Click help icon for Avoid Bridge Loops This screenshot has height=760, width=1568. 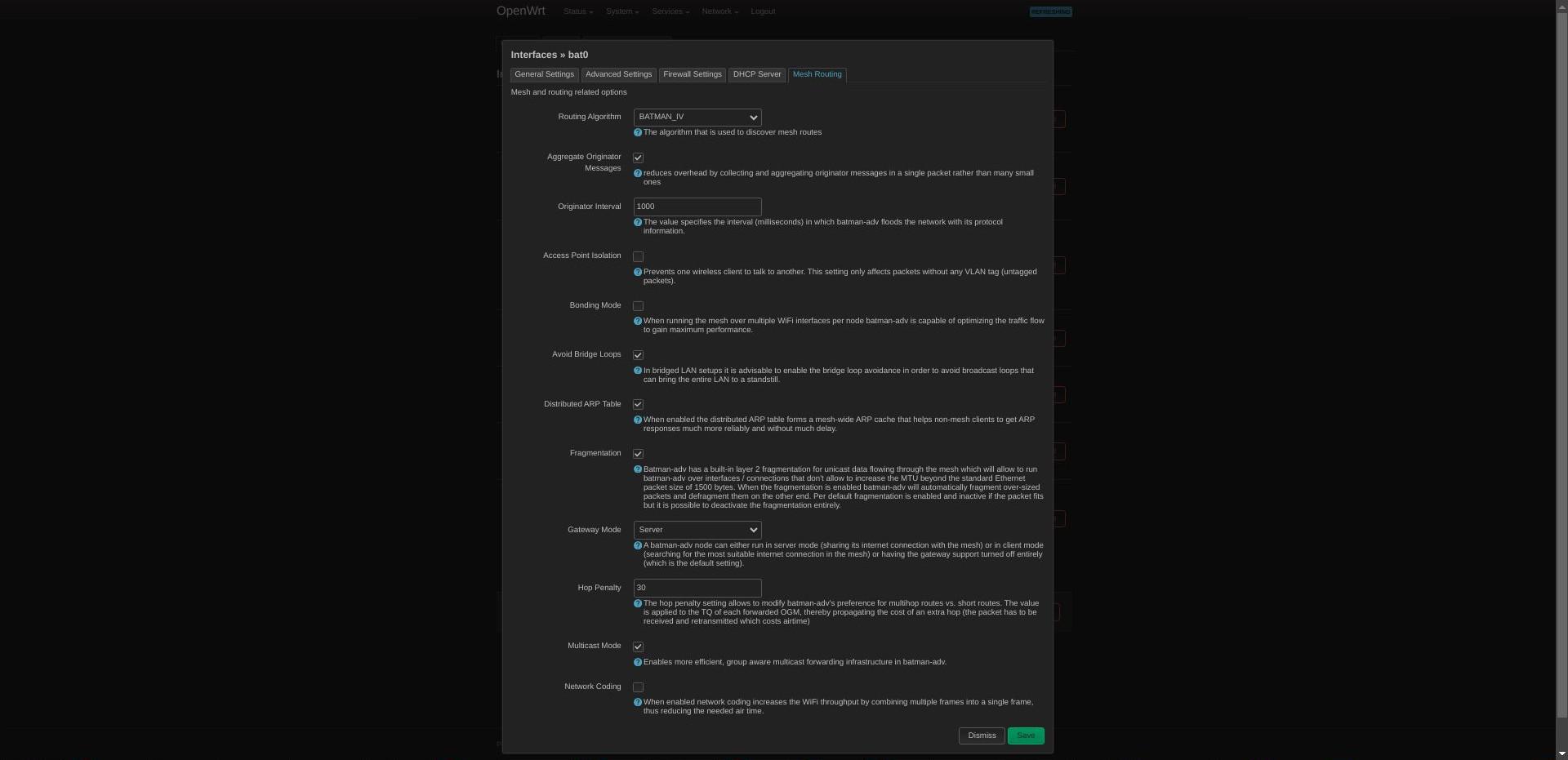638,371
